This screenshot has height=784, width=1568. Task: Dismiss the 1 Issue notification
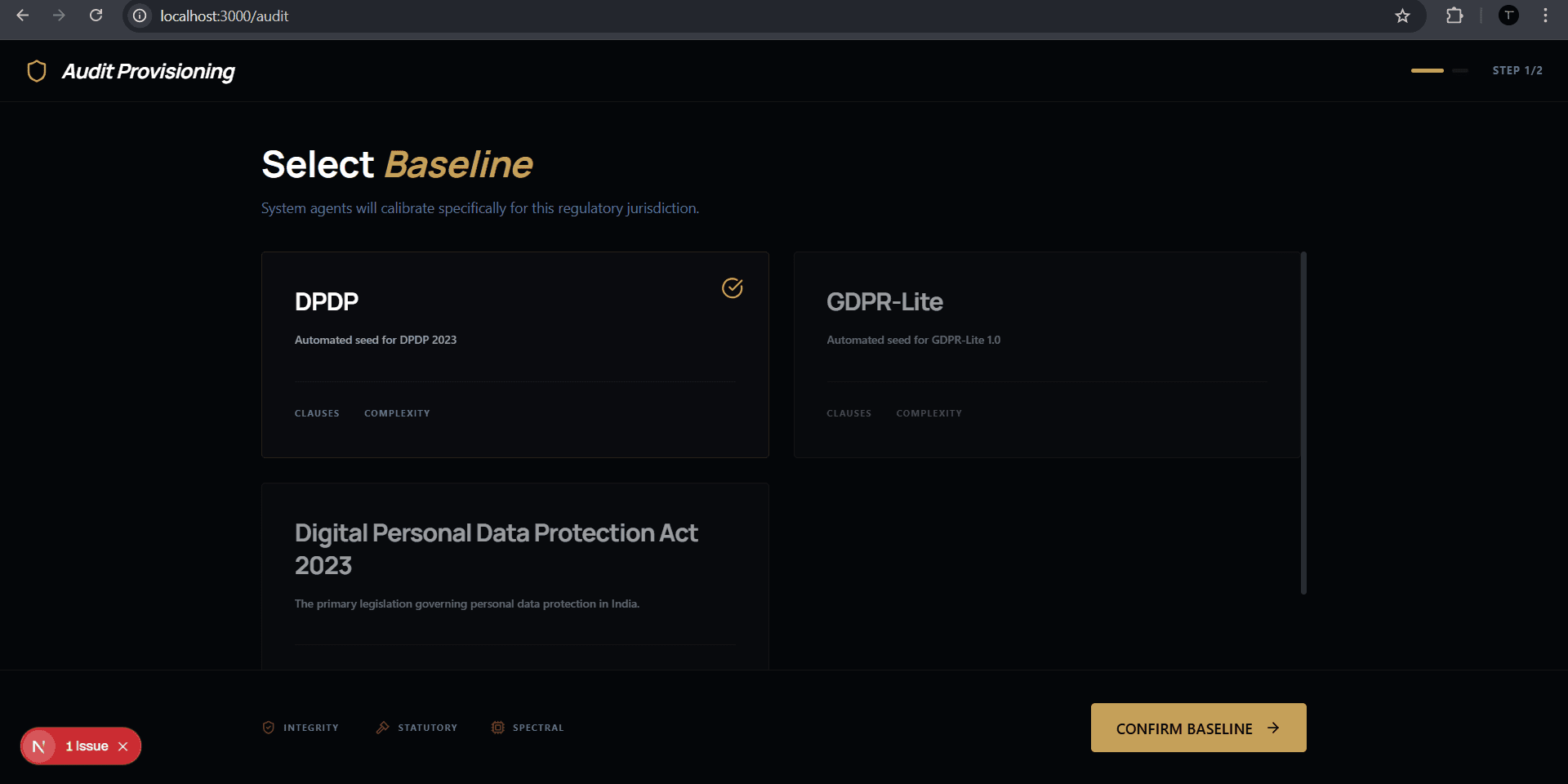point(123,746)
